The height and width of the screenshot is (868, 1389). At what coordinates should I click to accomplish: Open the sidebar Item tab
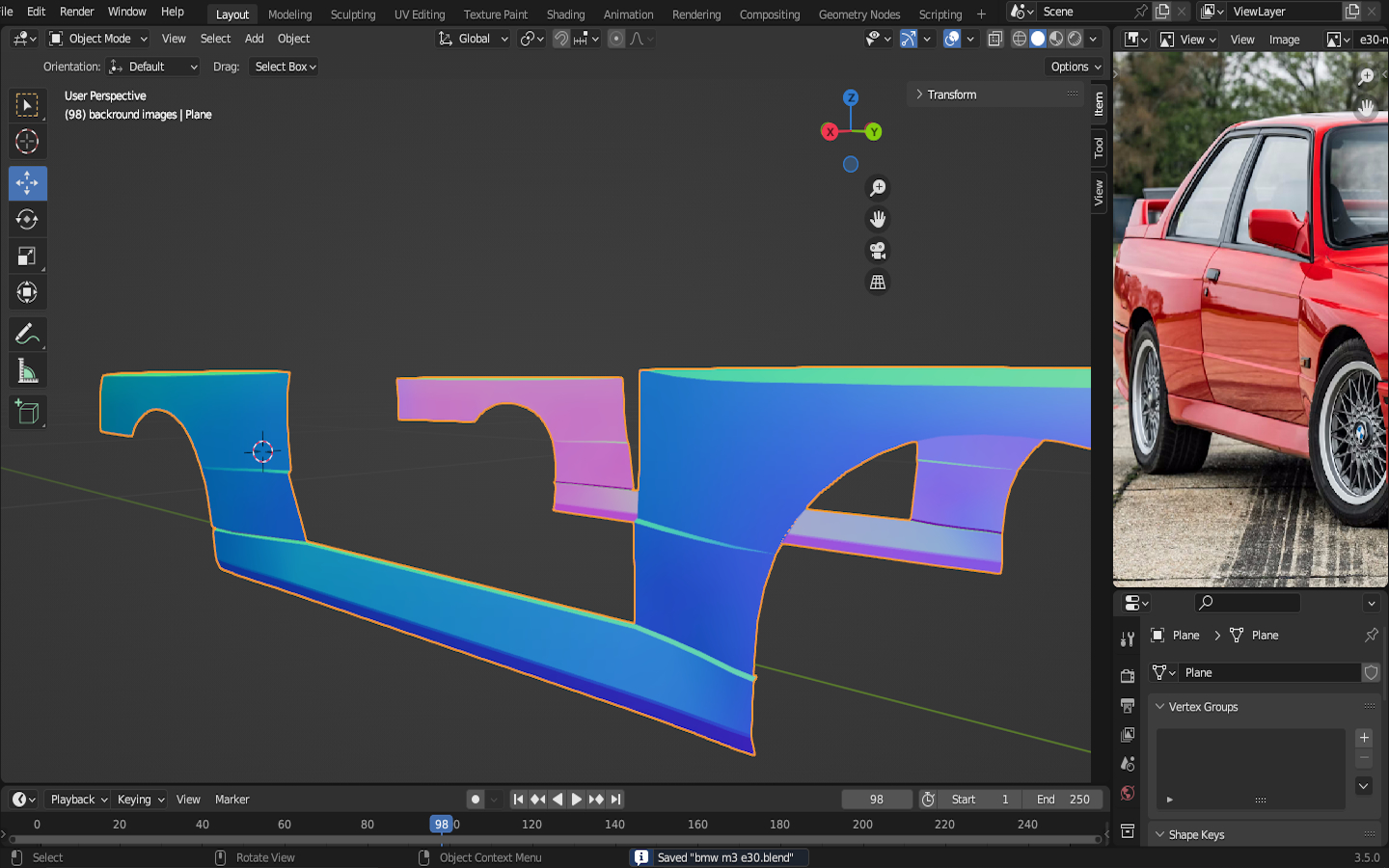pyautogui.click(x=1099, y=103)
